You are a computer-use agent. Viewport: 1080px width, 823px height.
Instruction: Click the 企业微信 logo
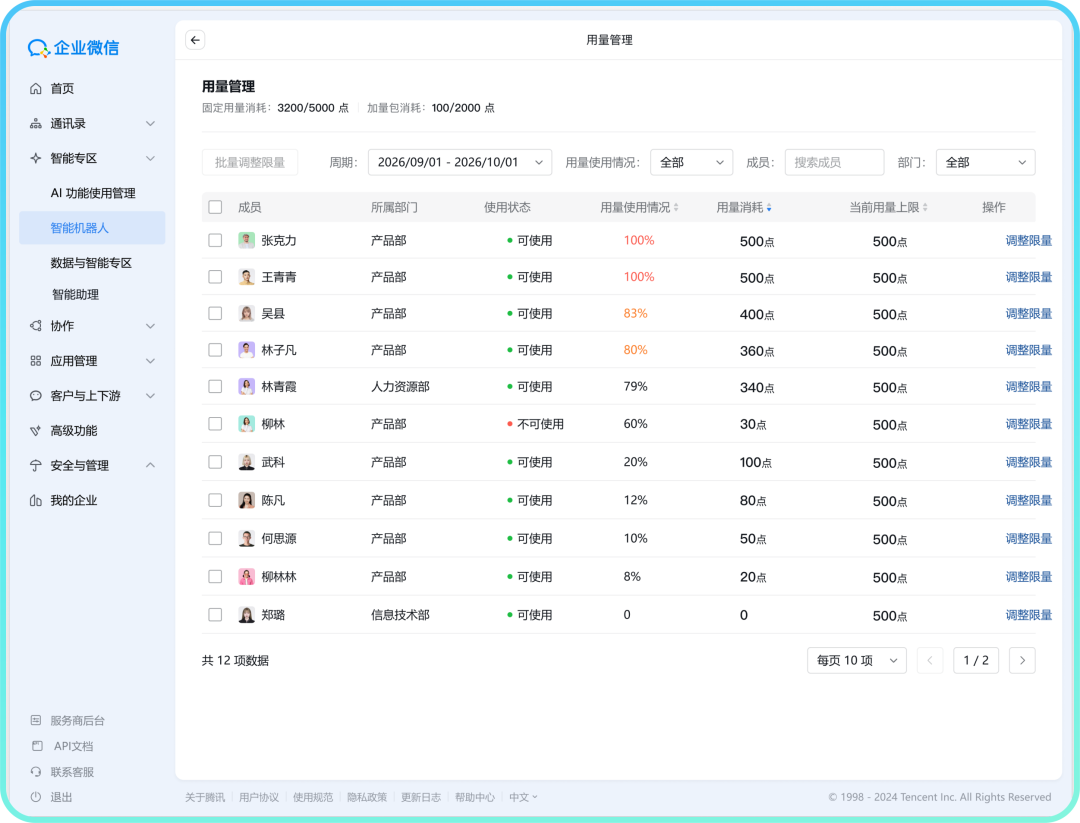click(74, 48)
